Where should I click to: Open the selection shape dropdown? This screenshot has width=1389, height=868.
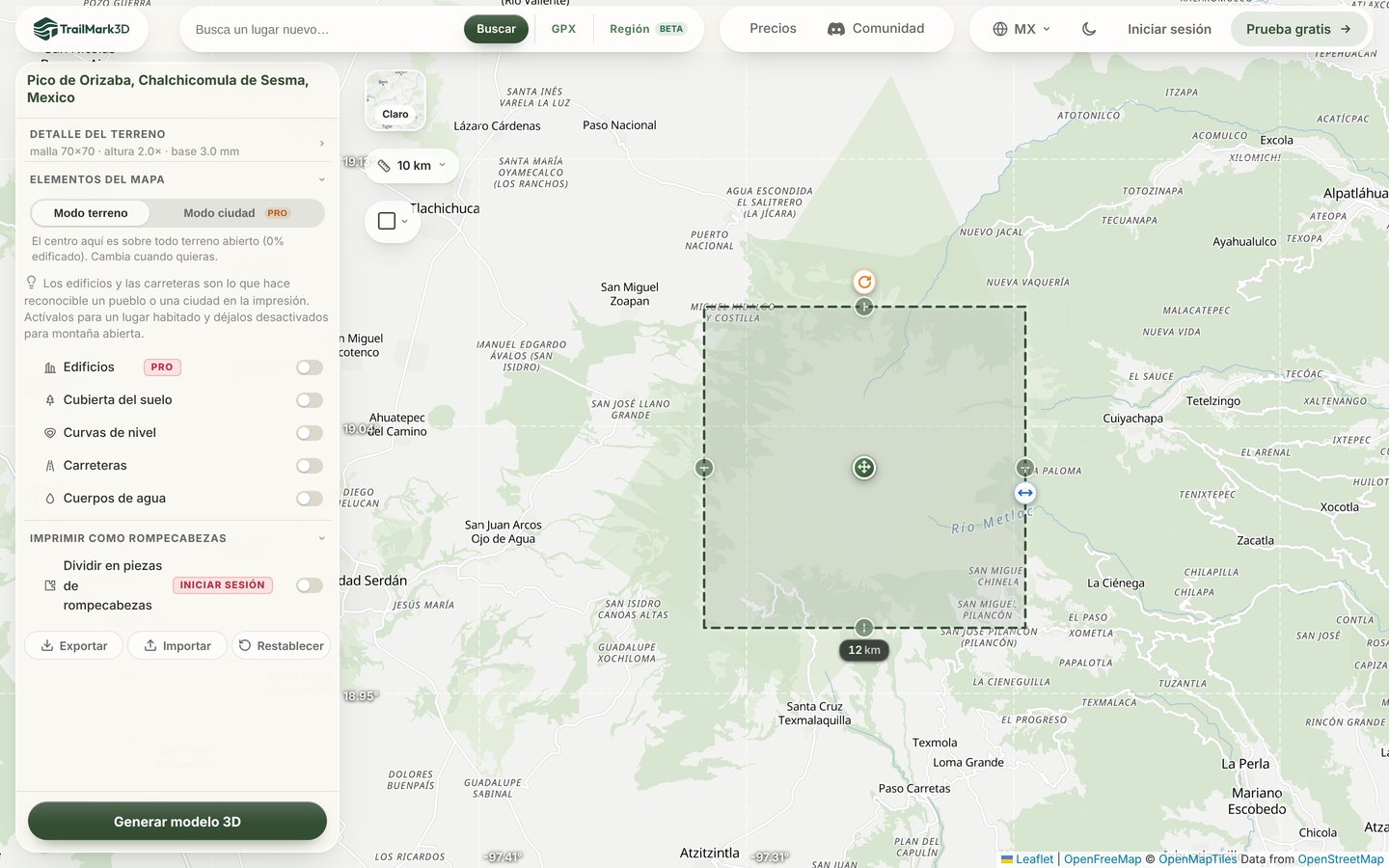393,221
